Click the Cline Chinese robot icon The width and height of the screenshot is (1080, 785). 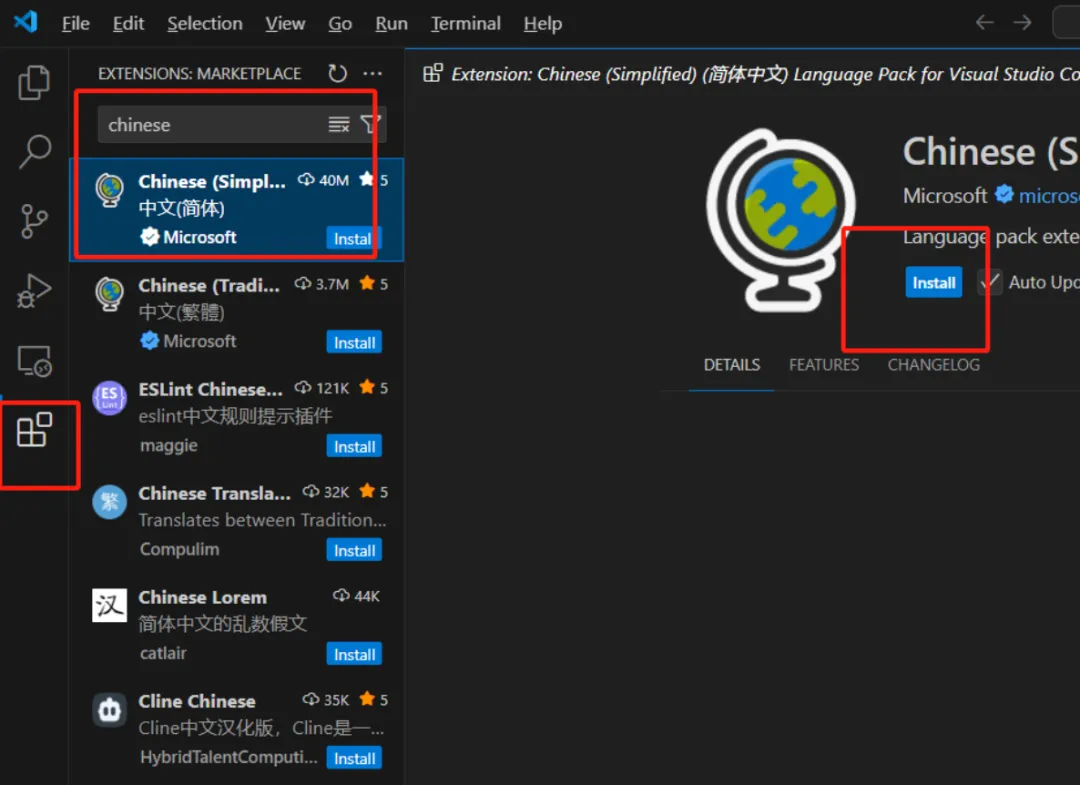[x=110, y=709]
